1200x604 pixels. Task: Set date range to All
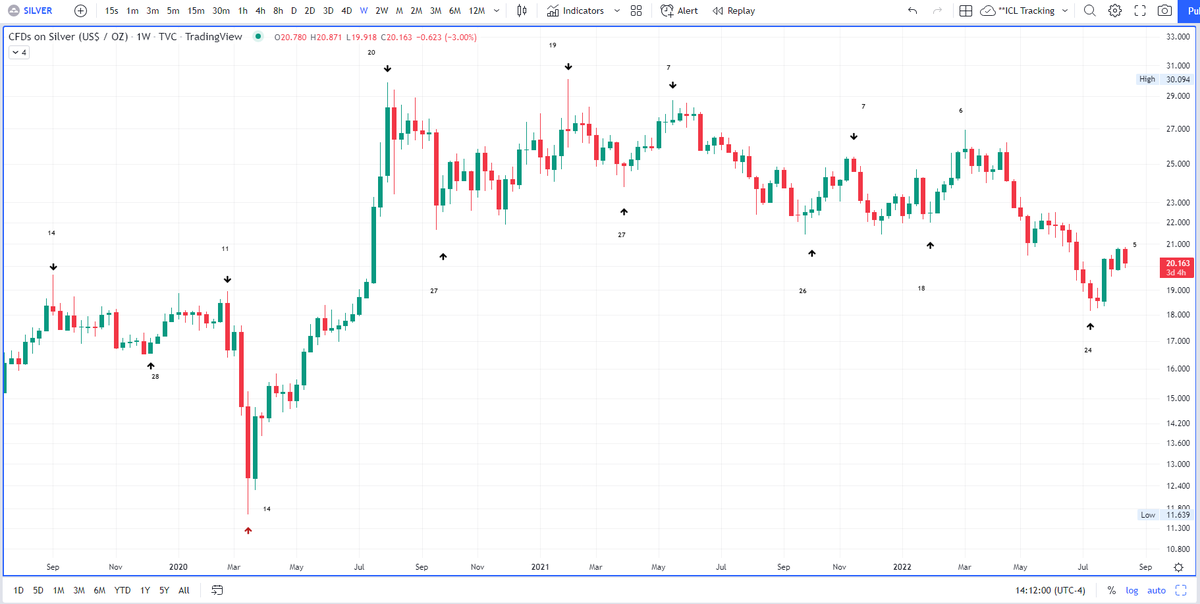click(184, 590)
